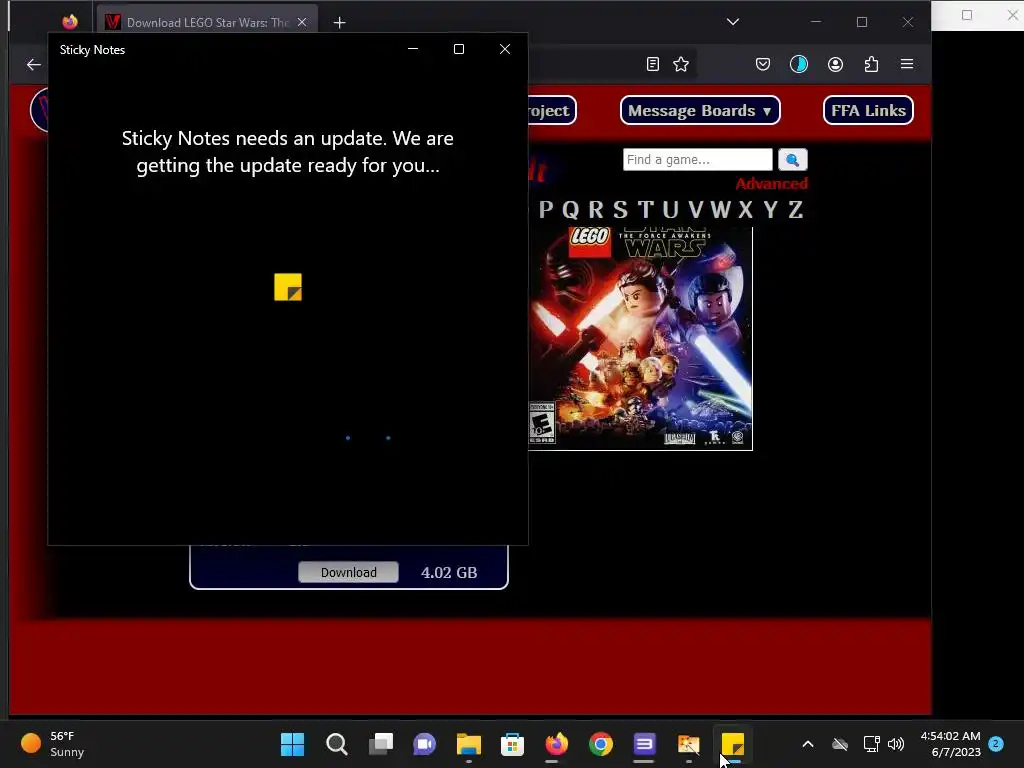This screenshot has width=1024, height=768.
Task: Minimize the Sticky Notes window
Action: tap(413, 49)
